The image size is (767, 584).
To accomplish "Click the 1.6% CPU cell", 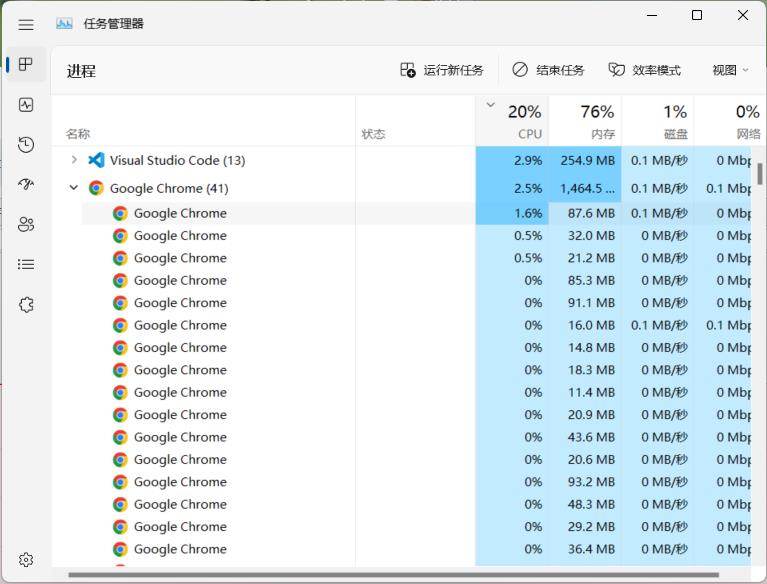I will tap(512, 213).
